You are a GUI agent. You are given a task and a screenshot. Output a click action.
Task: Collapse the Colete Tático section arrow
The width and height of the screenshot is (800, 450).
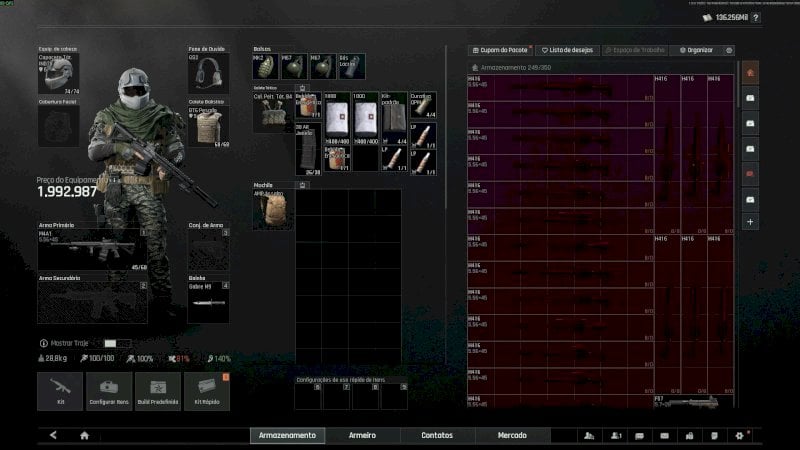click(x=303, y=88)
